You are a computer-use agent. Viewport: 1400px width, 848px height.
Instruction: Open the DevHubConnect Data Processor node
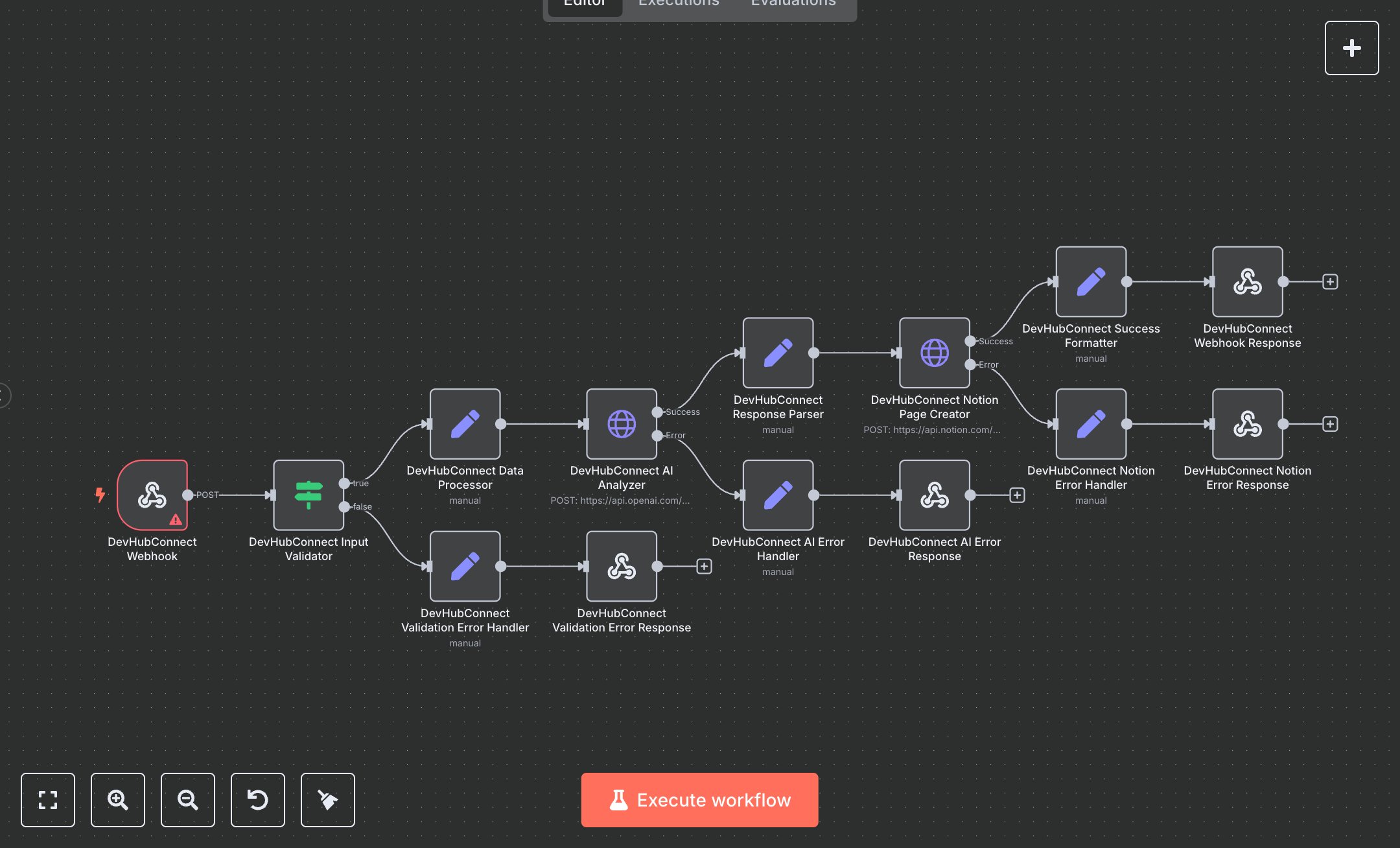465,425
